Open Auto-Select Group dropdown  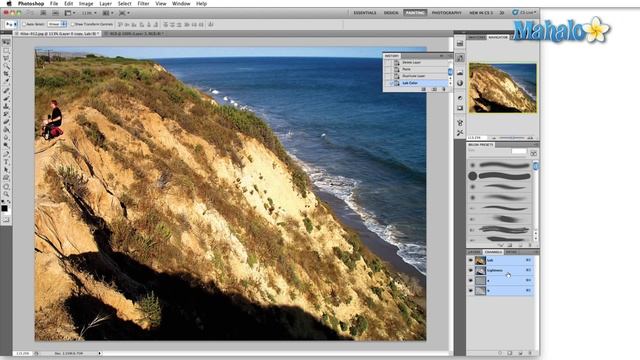tap(57, 24)
